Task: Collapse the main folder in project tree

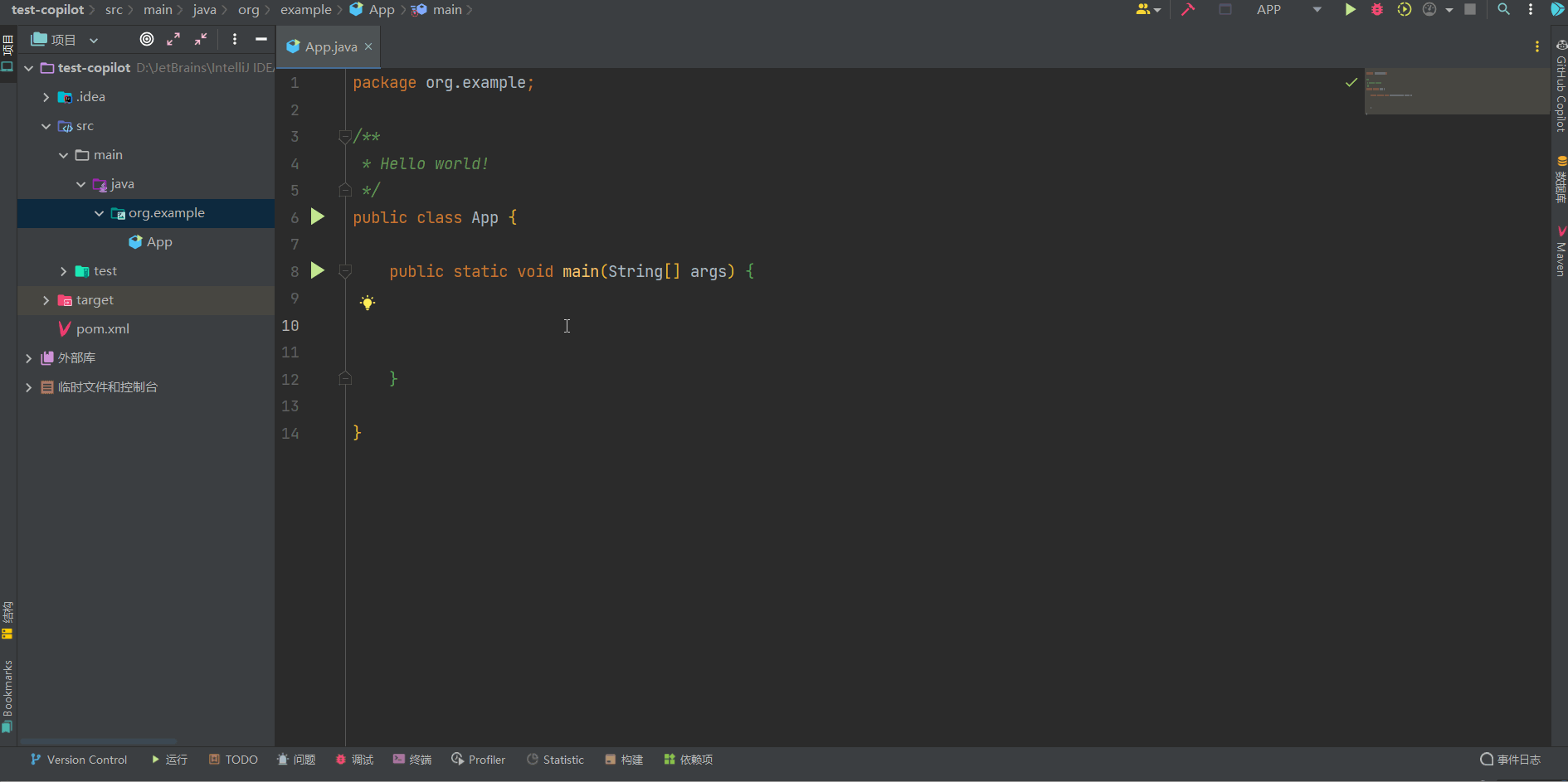Action: pos(64,155)
